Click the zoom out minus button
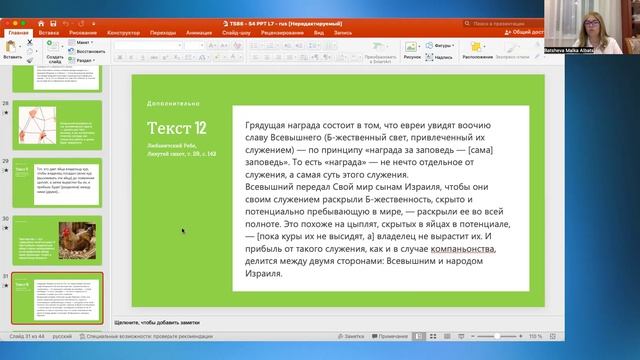The width and height of the screenshot is (640, 360). point(473,336)
